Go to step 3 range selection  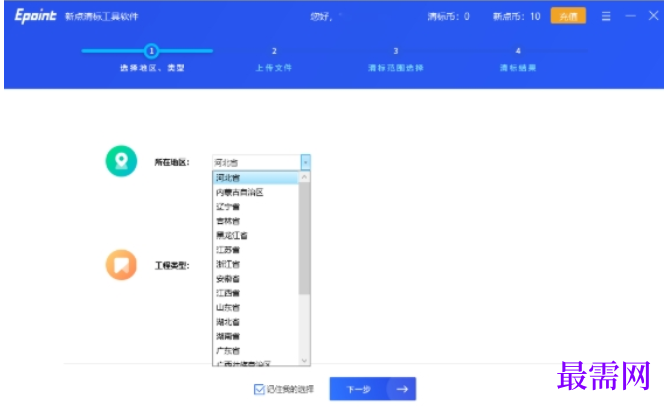coord(396,60)
